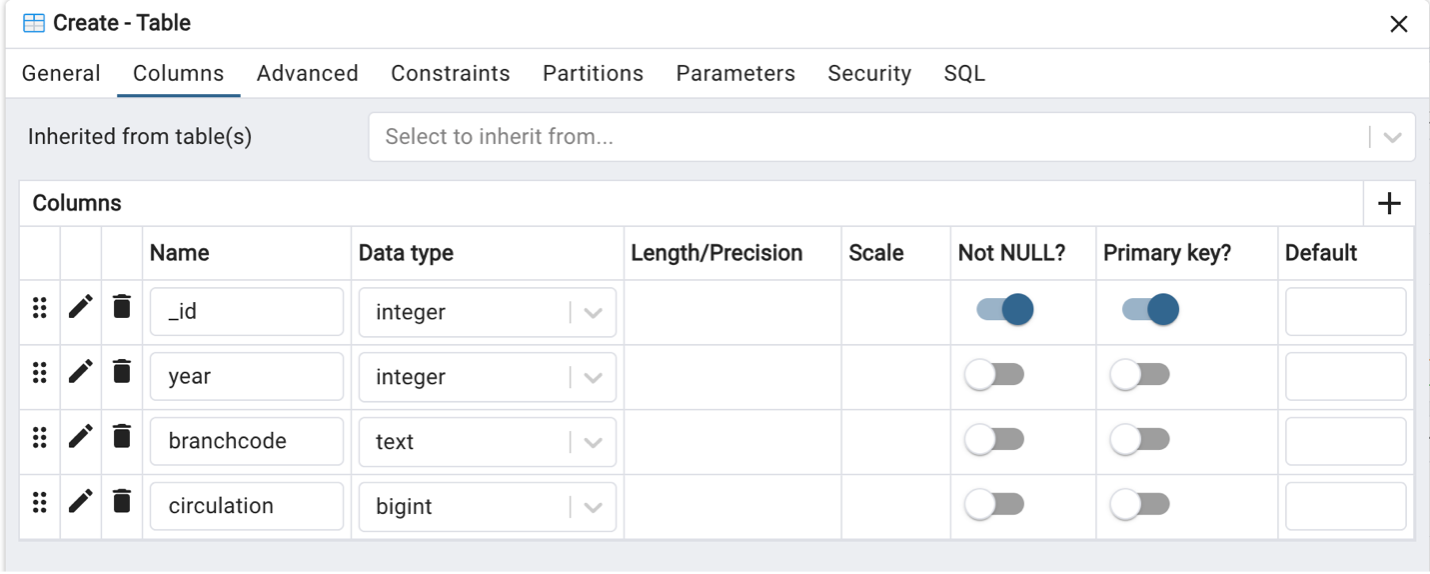Image resolution: width=1430 pixels, height=574 pixels.
Task: Go to the General tab
Action: coord(61,73)
